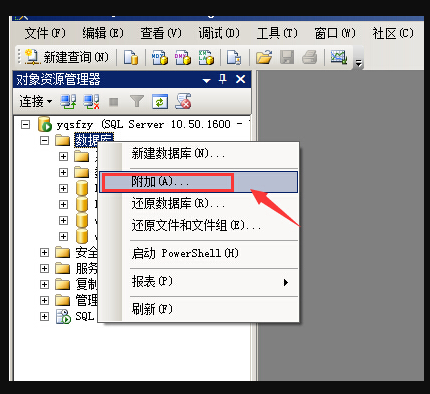Open the 调试(D) menu

coord(219,33)
